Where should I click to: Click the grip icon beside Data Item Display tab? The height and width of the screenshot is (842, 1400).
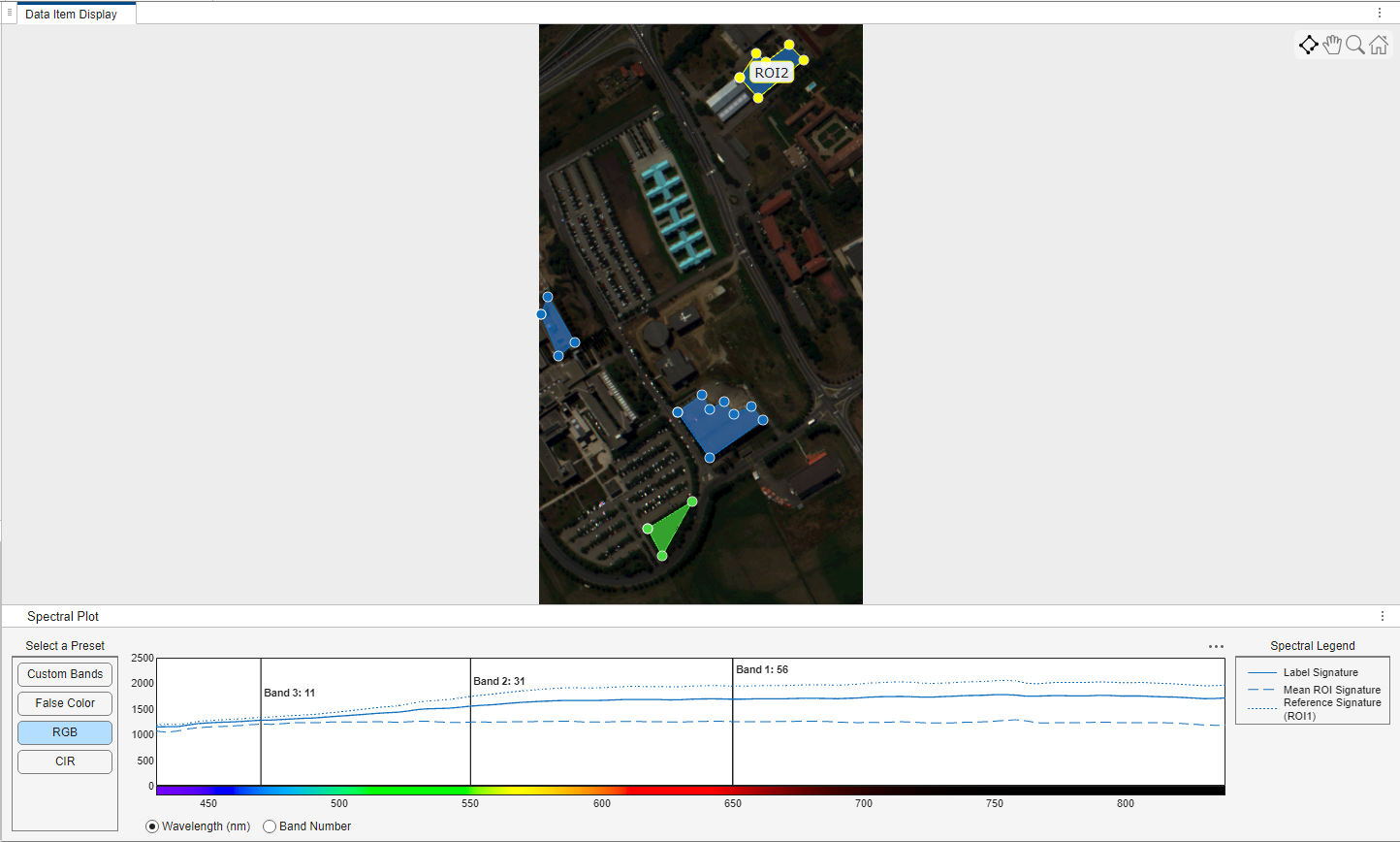click(x=10, y=13)
